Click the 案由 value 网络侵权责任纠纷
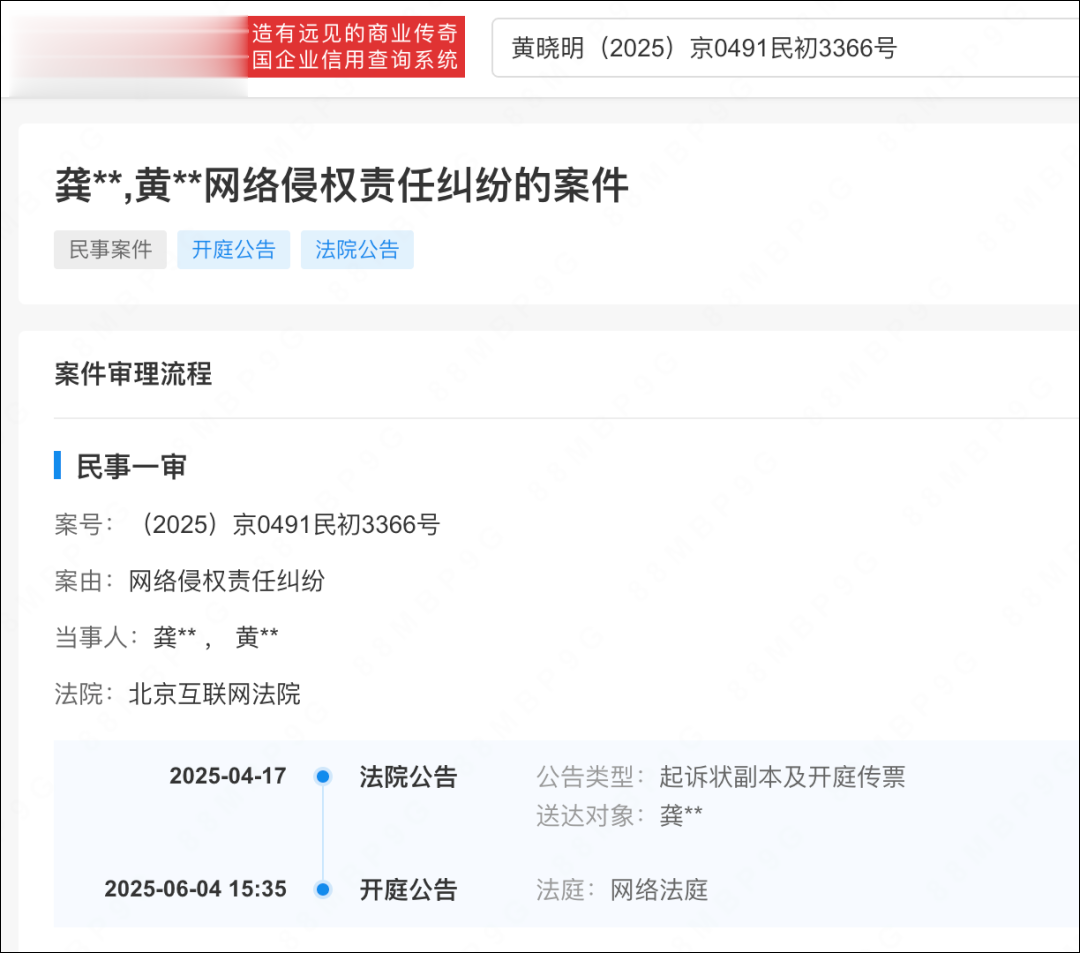The image size is (1080, 953). coord(227,581)
